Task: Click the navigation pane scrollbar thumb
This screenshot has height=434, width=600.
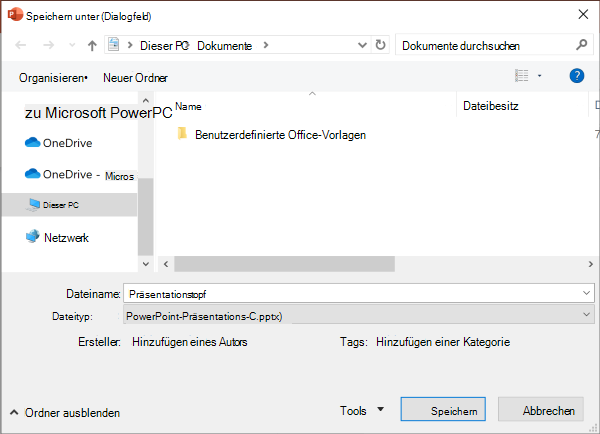Action: pos(145,216)
